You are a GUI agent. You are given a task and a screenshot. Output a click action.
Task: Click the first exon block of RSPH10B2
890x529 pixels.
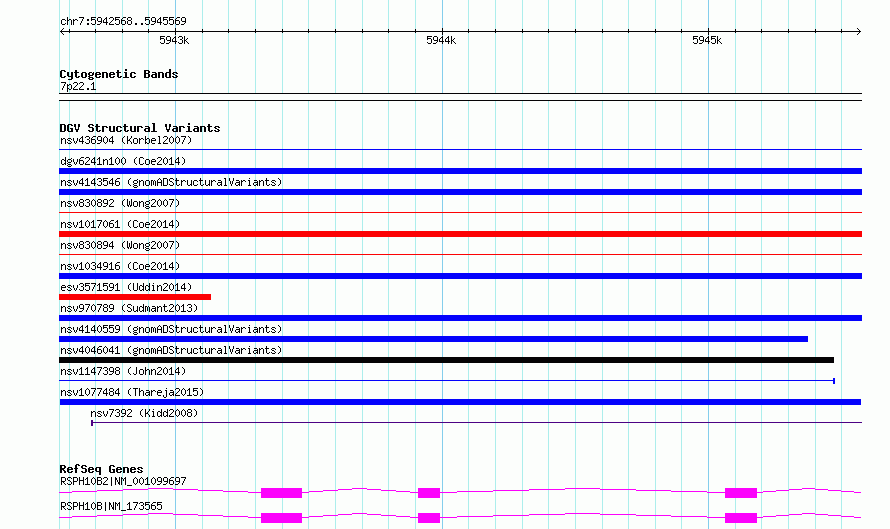(282, 493)
